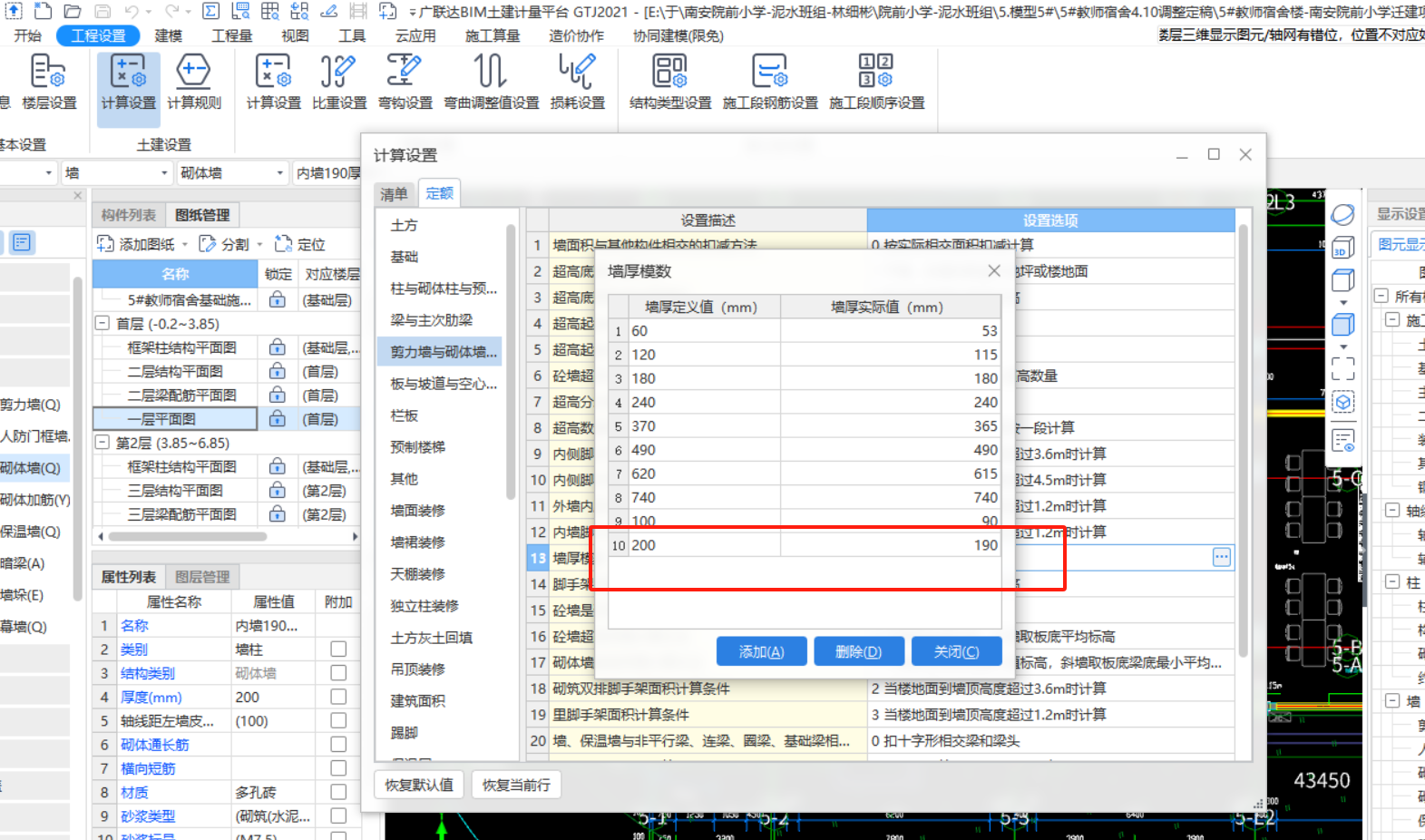Viewport: 1425px width, 840px height.
Task: Collapse the 墙 node in display settings
Action: click(1392, 701)
